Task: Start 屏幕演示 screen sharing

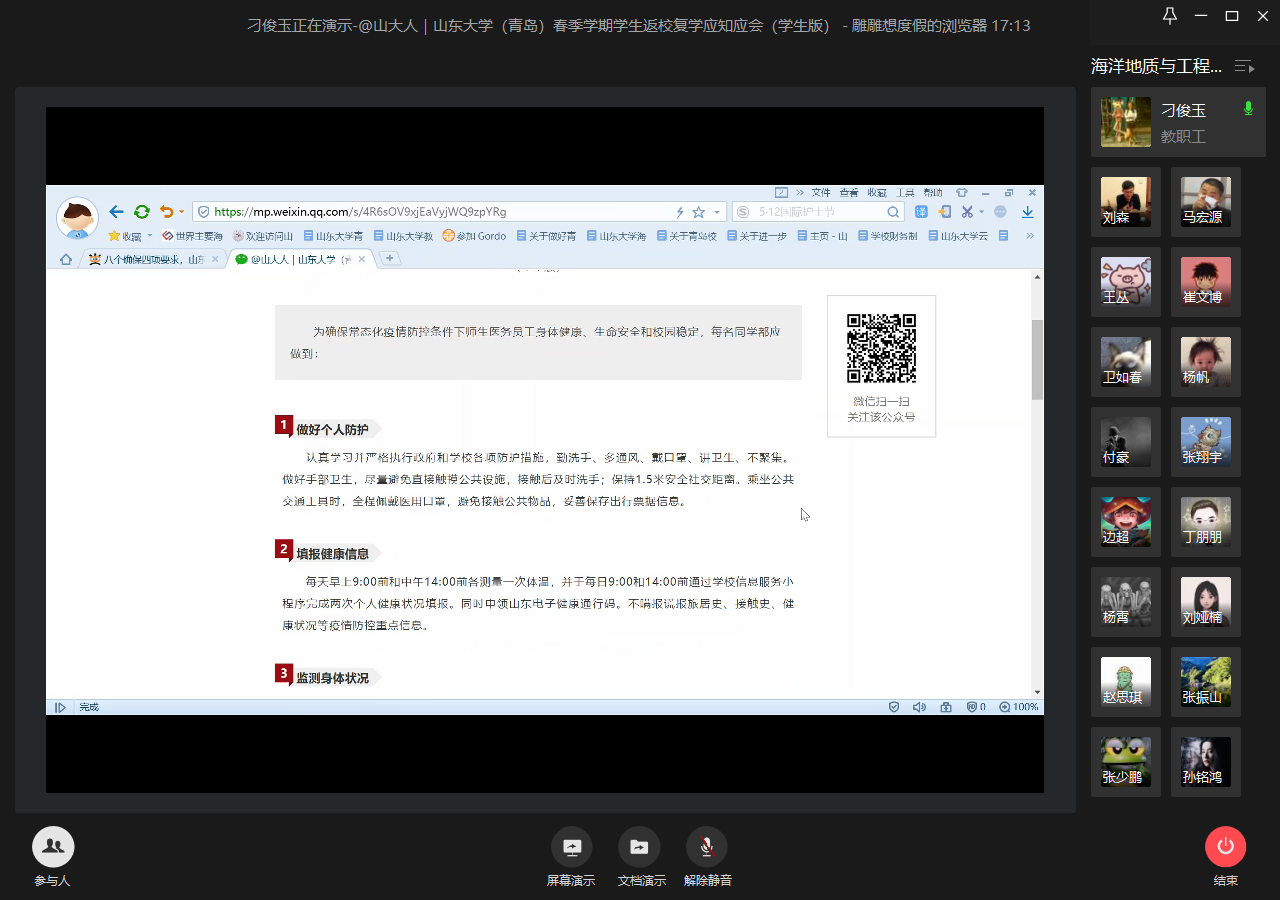Action: (571, 847)
